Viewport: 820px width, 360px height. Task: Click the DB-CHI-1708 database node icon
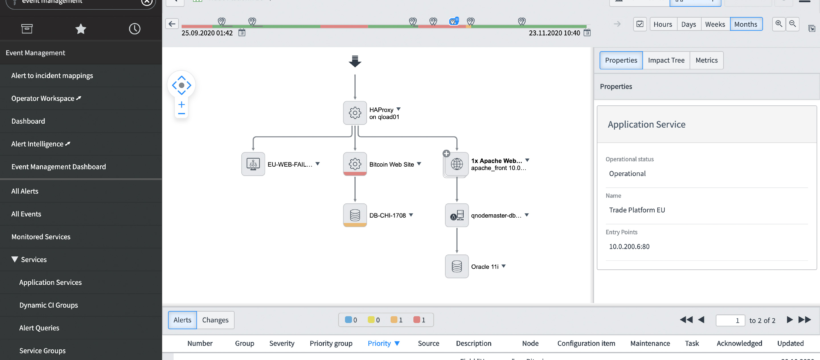point(355,216)
